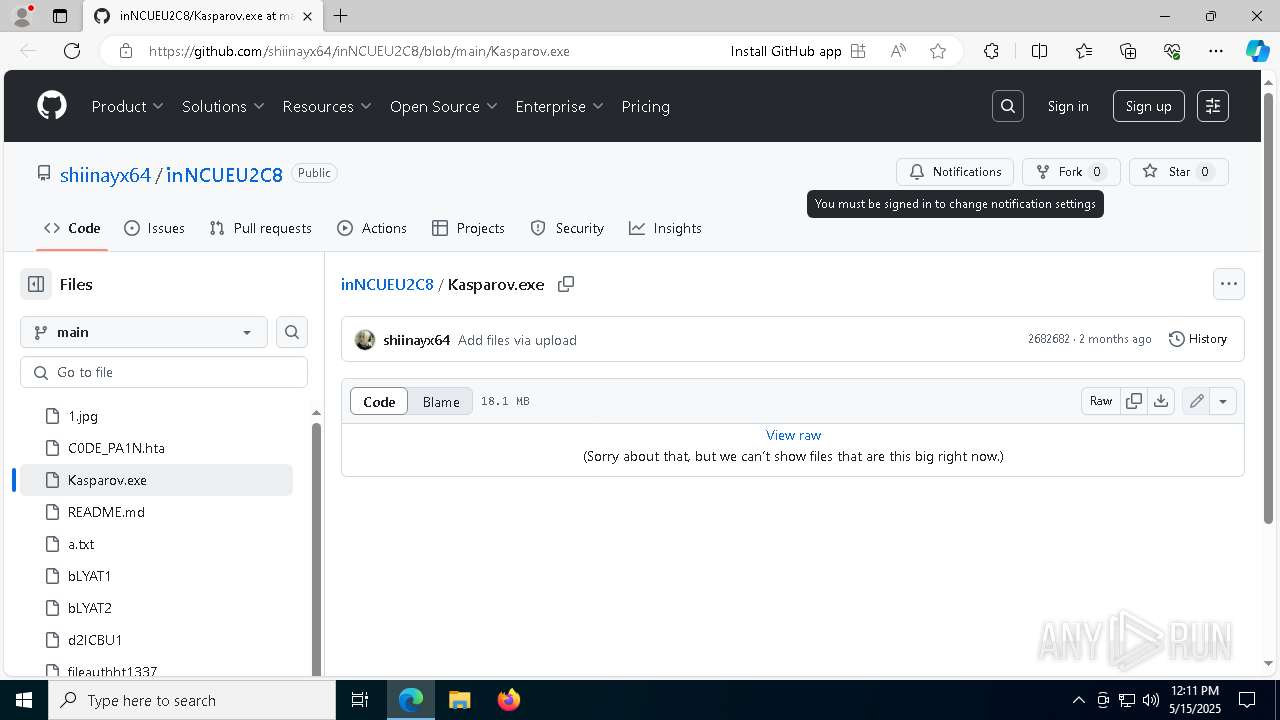The height and width of the screenshot is (720, 1280).
Task: Open the Code repository tab
Action: (x=72, y=228)
